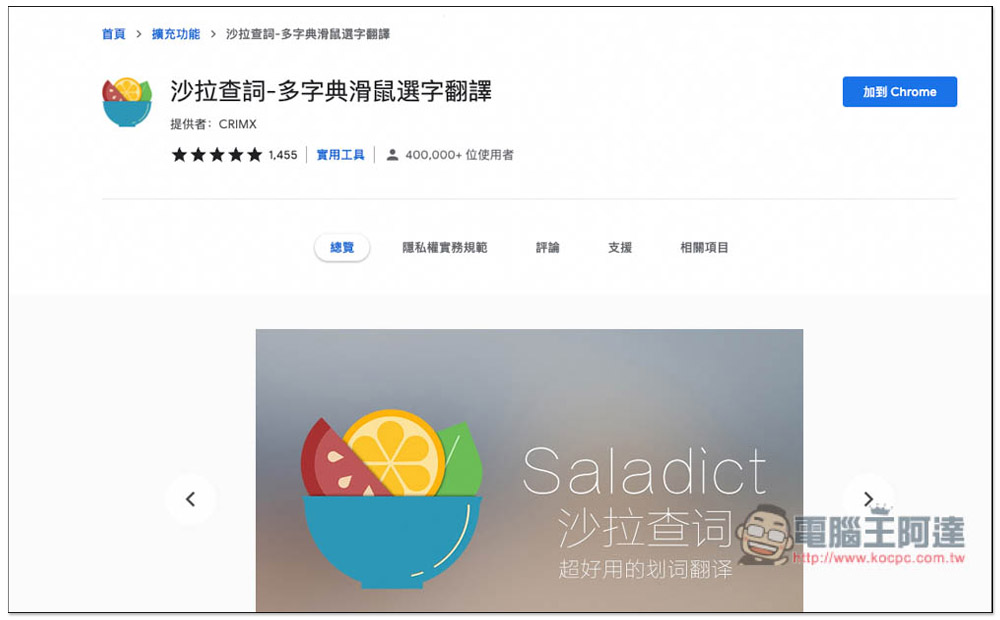Open the 擴充功能 breadcrumb link
This screenshot has width=1000, height=620.
(176, 34)
